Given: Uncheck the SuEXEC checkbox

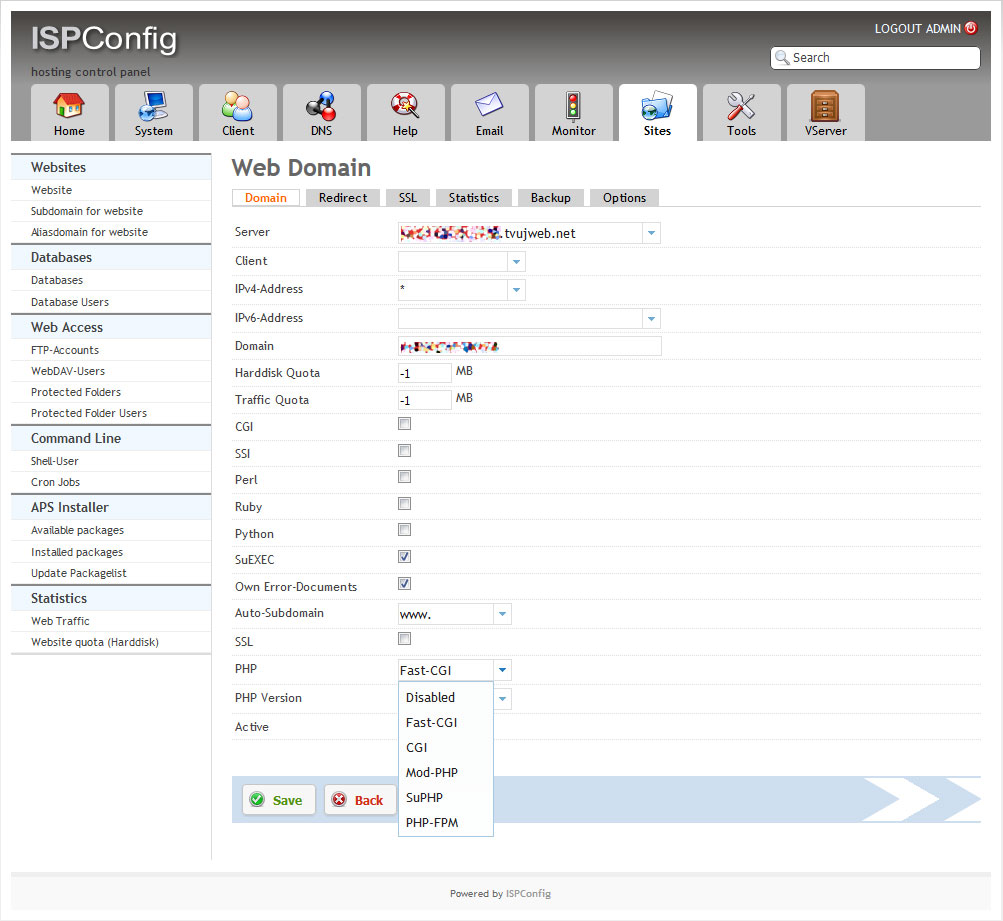Looking at the screenshot, I should (x=405, y=557).
